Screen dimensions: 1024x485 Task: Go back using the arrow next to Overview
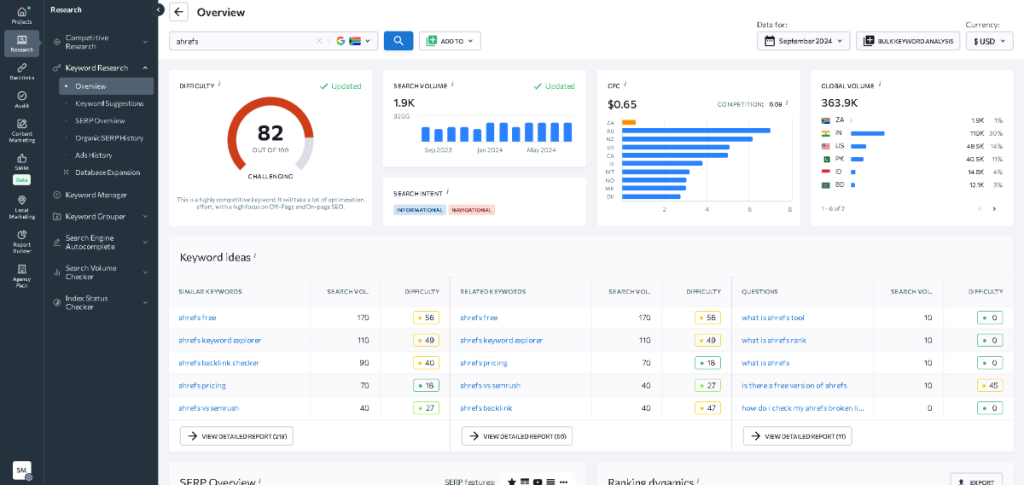point(178,12)
